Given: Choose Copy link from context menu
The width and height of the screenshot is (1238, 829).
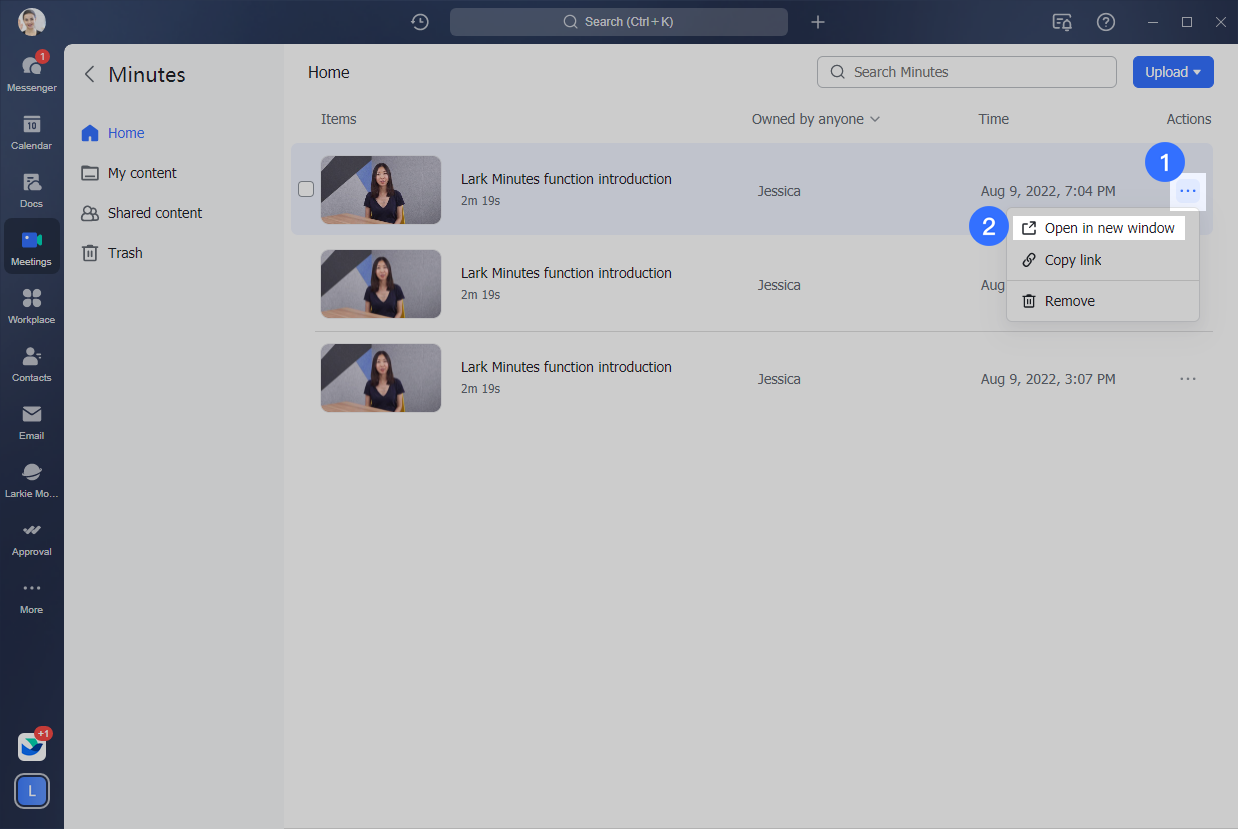Looking at the screenshot, I should point(1072,260).
